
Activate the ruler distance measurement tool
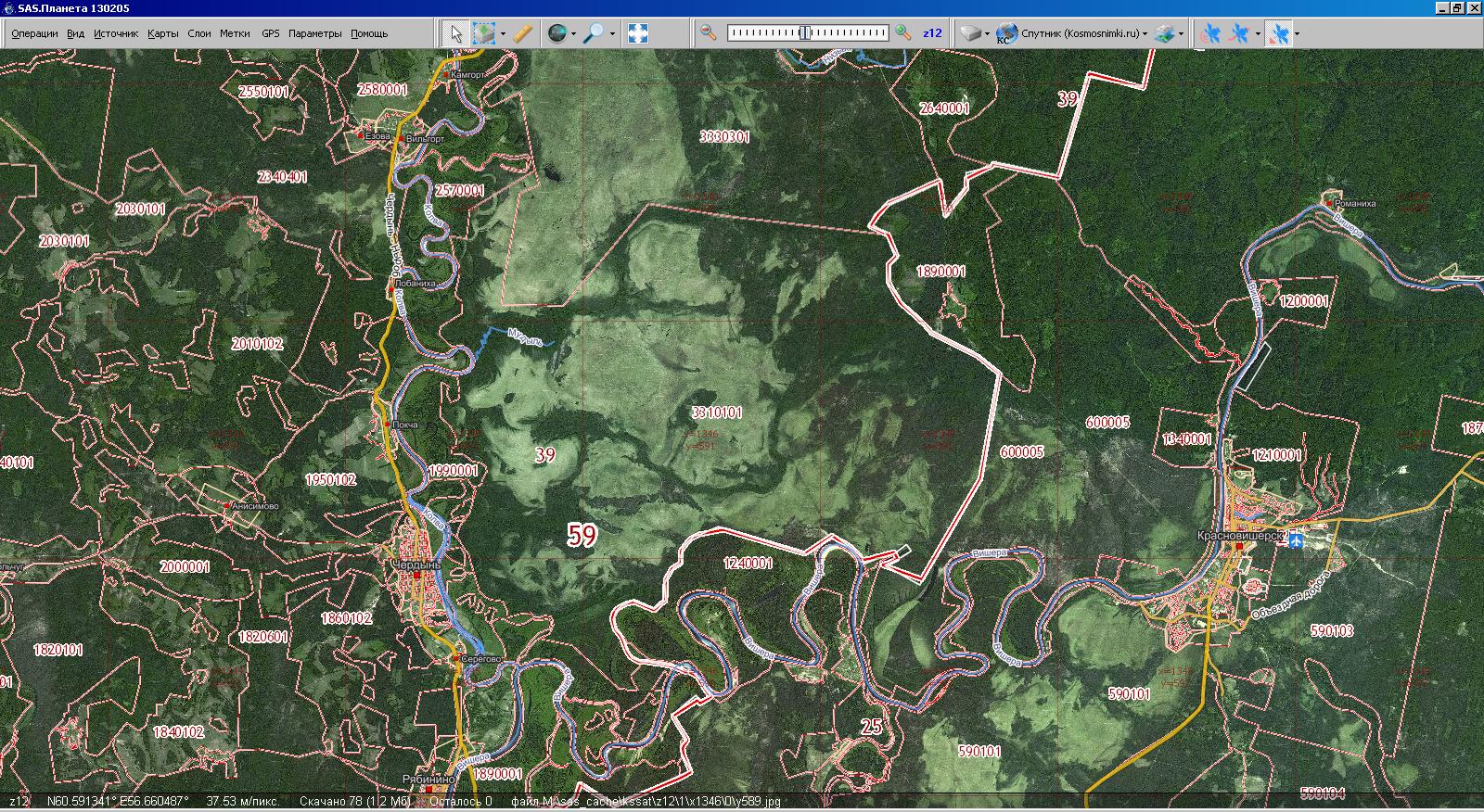click(x=523, y=33)
